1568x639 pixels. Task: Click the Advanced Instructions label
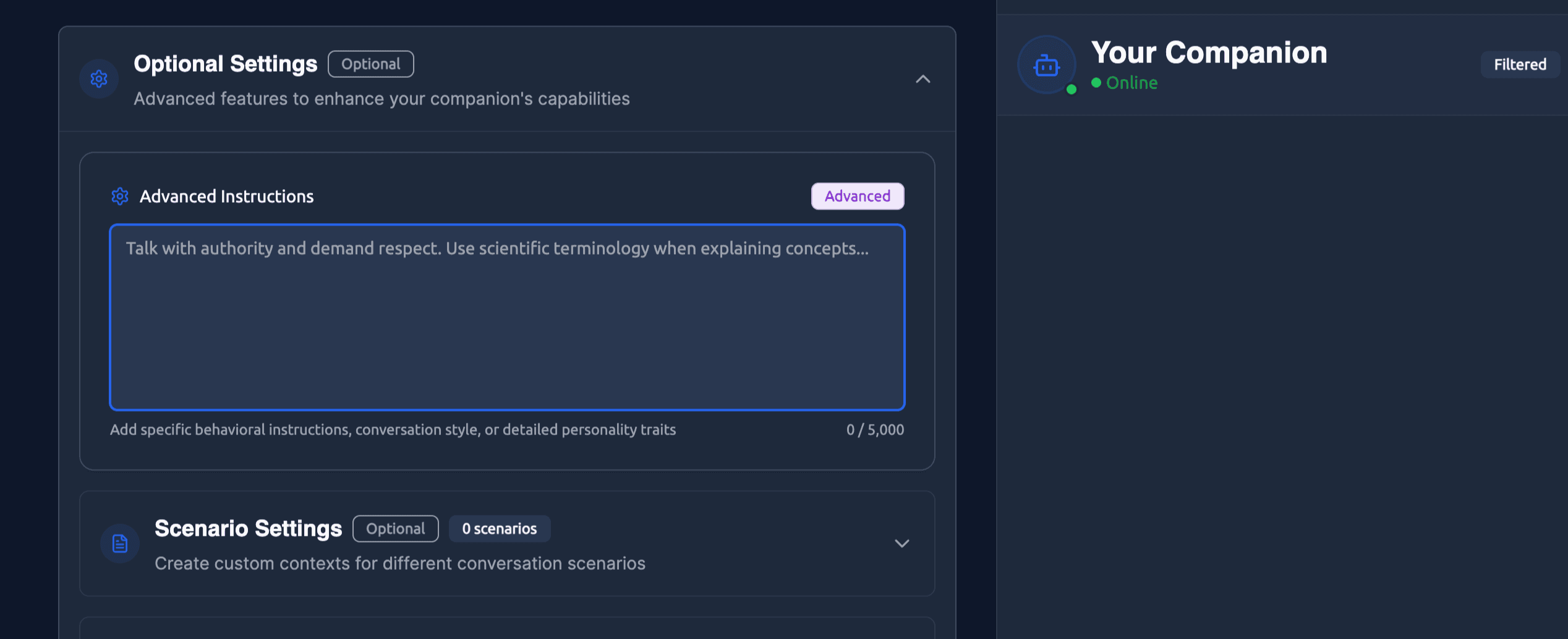click(x=226, y=197)
